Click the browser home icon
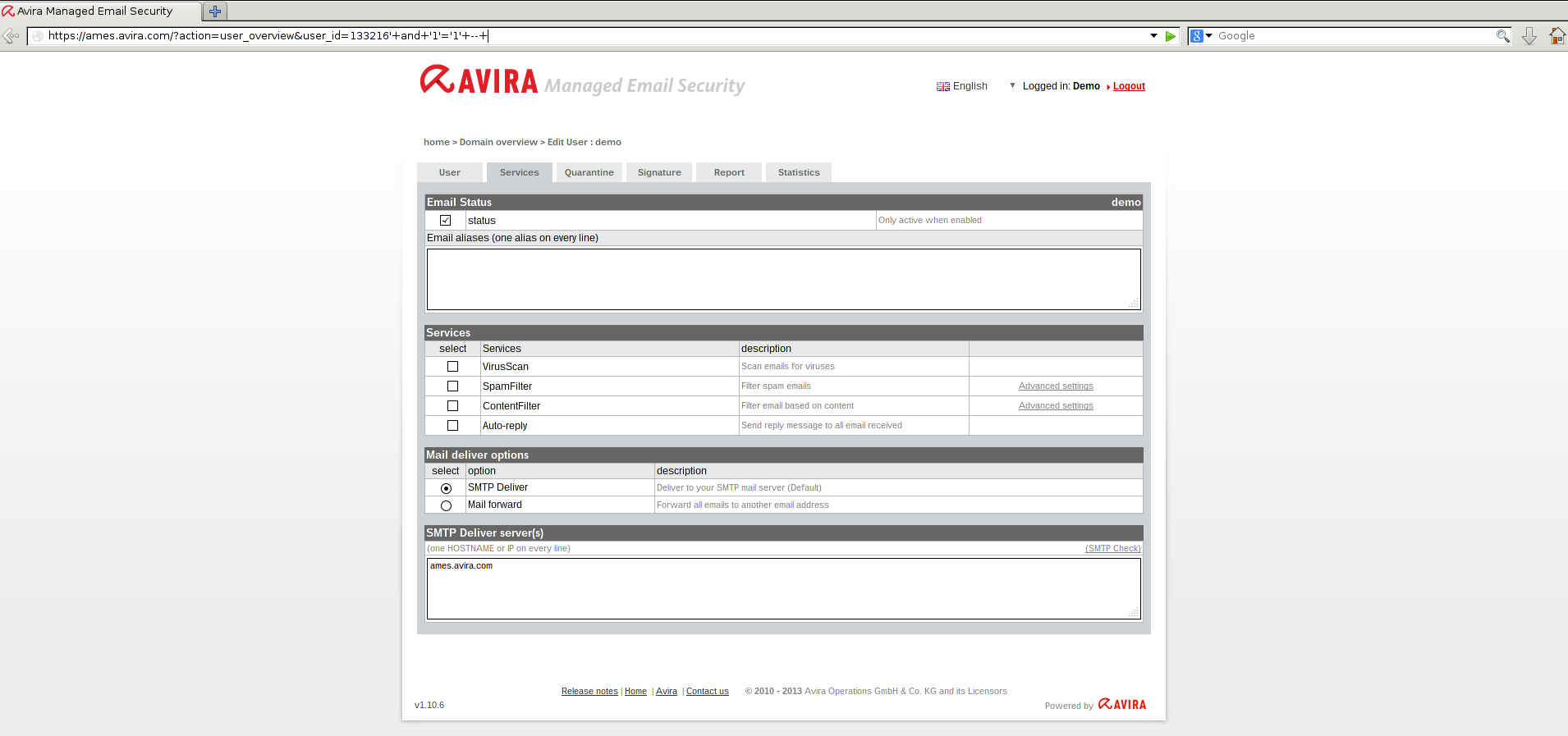 [x=1557, y=36]
